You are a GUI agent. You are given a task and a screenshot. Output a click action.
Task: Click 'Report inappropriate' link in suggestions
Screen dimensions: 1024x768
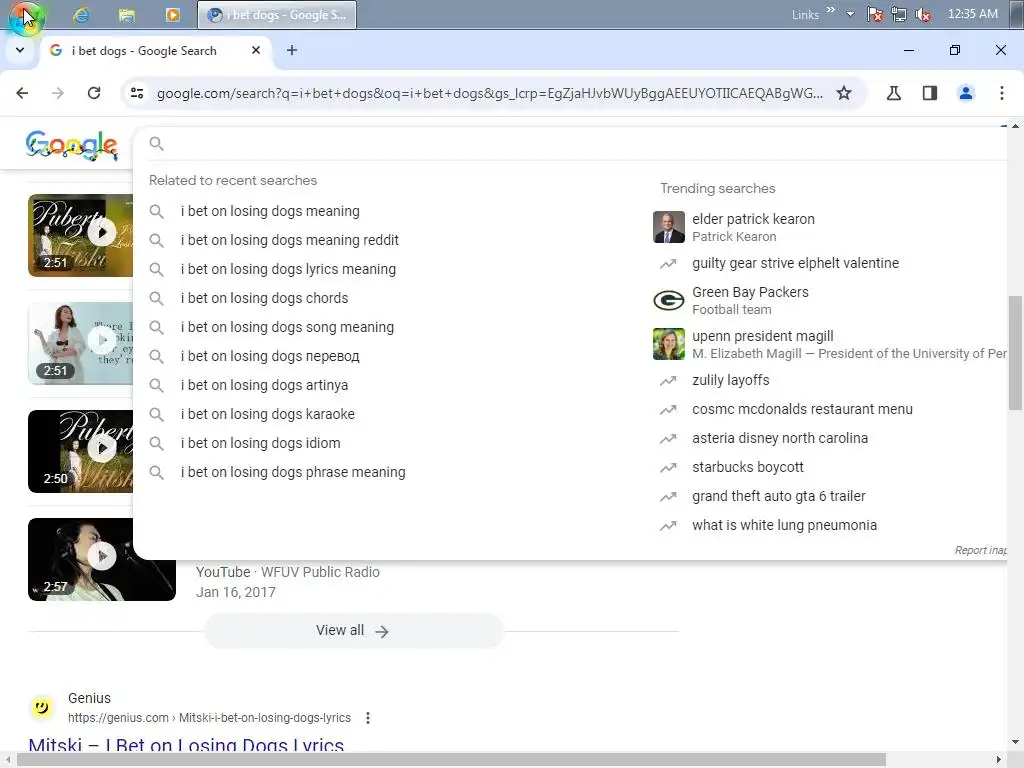980,551
